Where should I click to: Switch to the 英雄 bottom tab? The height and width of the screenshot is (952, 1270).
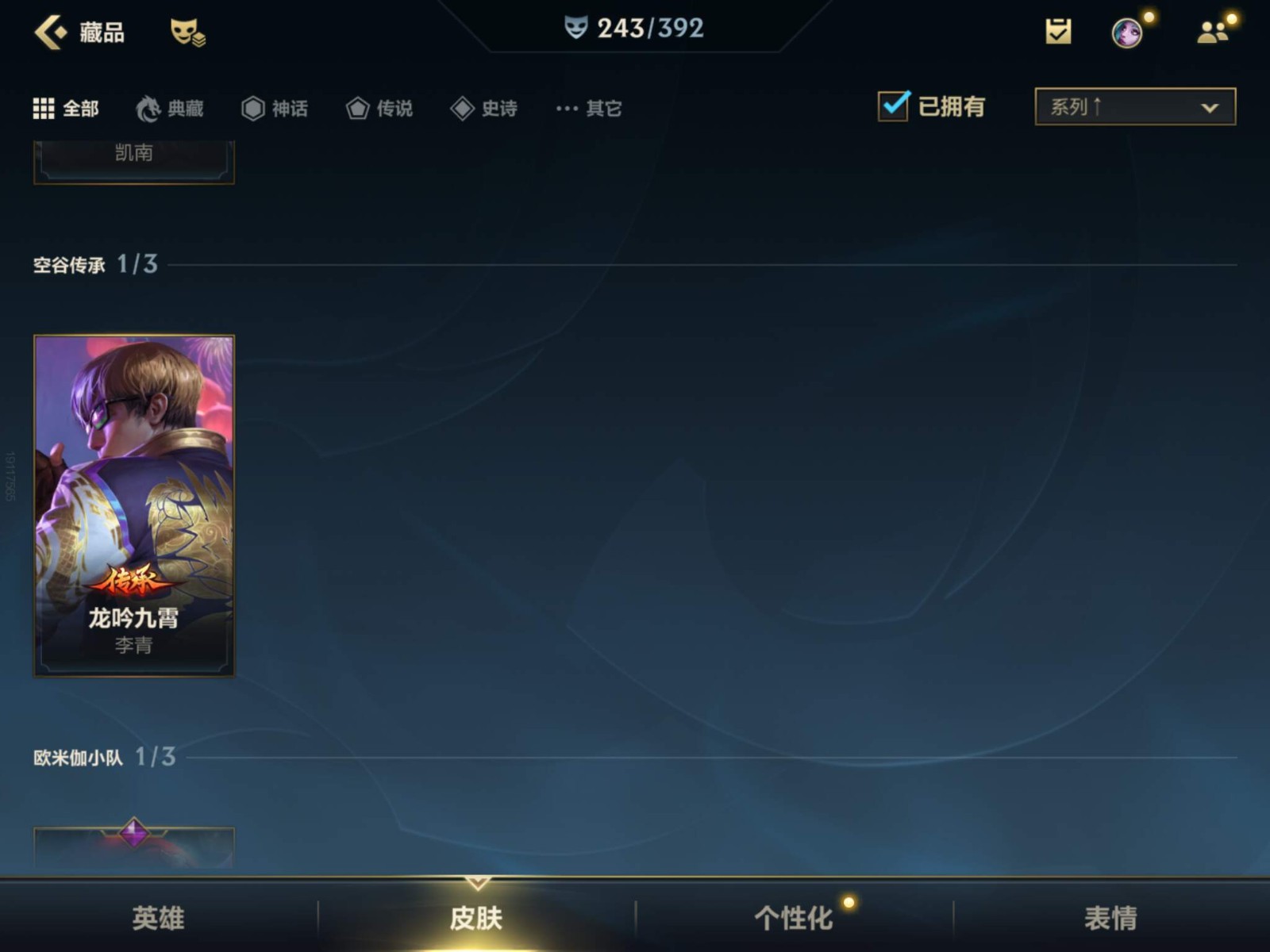(158, 918)
